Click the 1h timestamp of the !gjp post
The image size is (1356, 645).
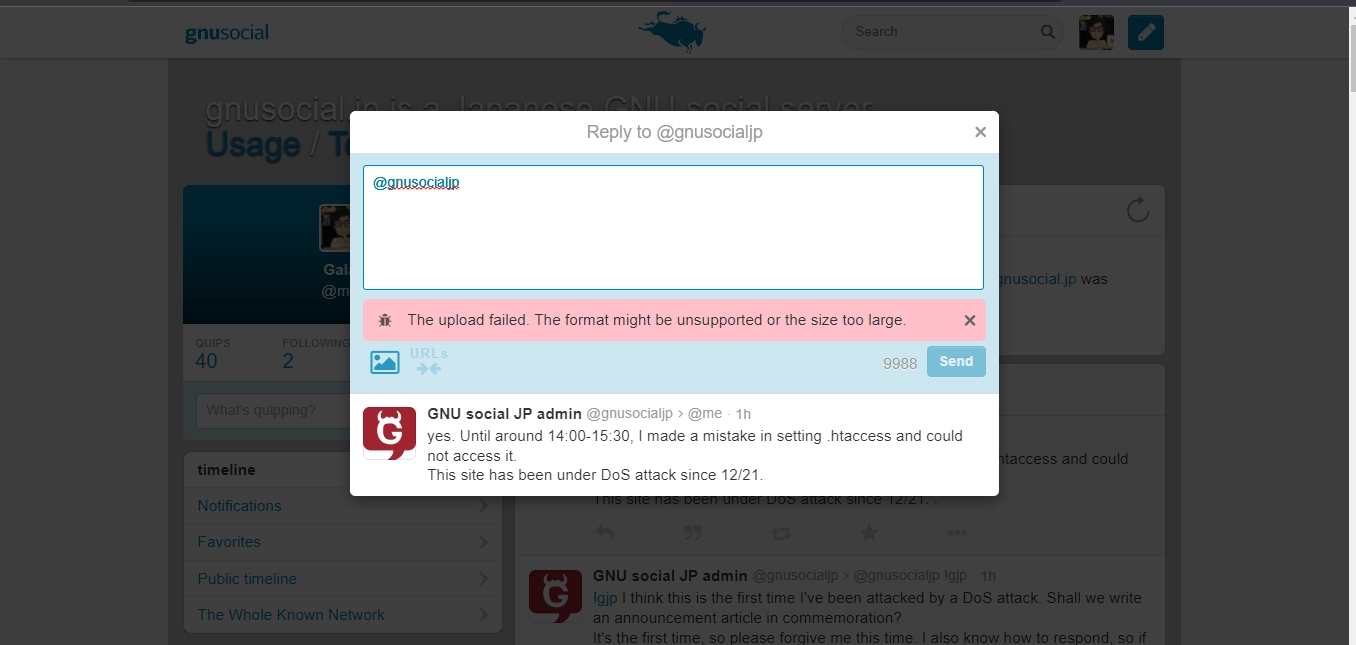coord(988,576)
